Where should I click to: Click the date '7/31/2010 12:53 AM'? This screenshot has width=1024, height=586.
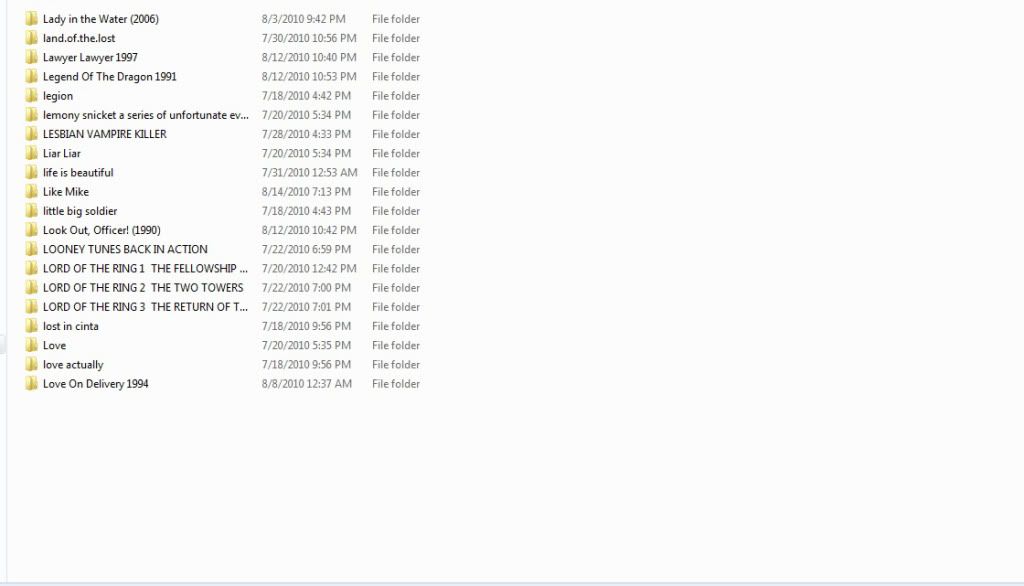tap(310, 172)
